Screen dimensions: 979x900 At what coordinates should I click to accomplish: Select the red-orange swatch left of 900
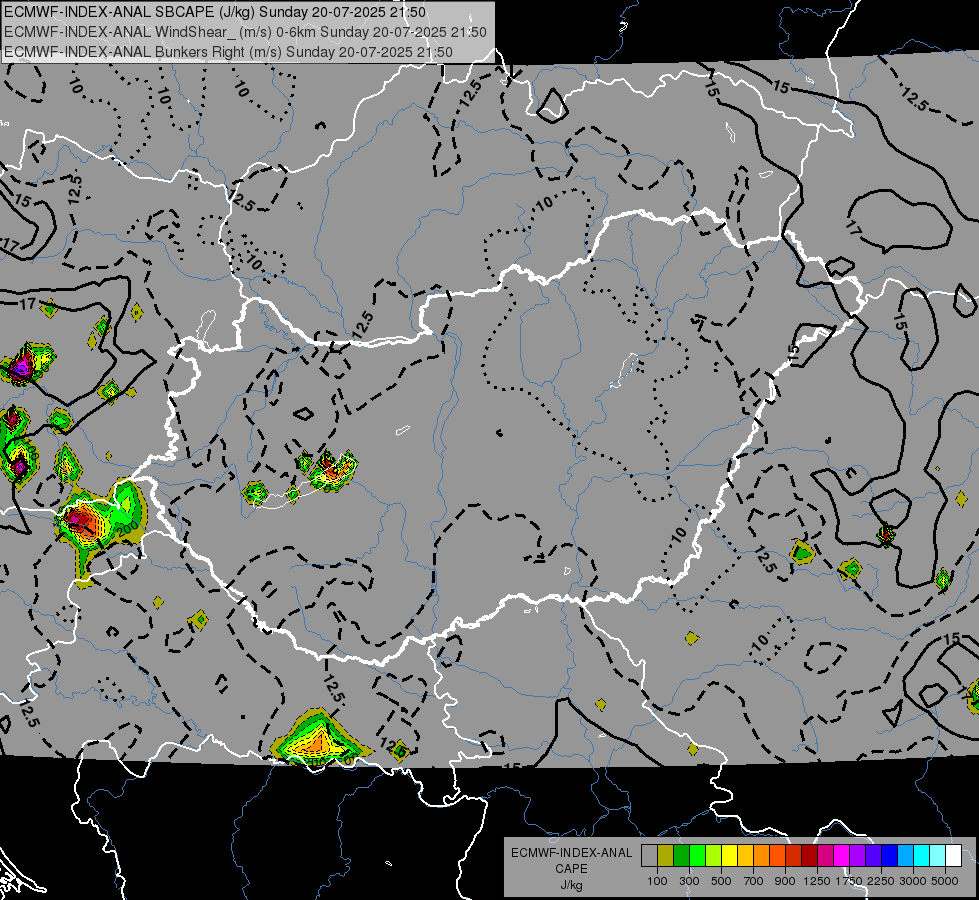coord(777,855)
